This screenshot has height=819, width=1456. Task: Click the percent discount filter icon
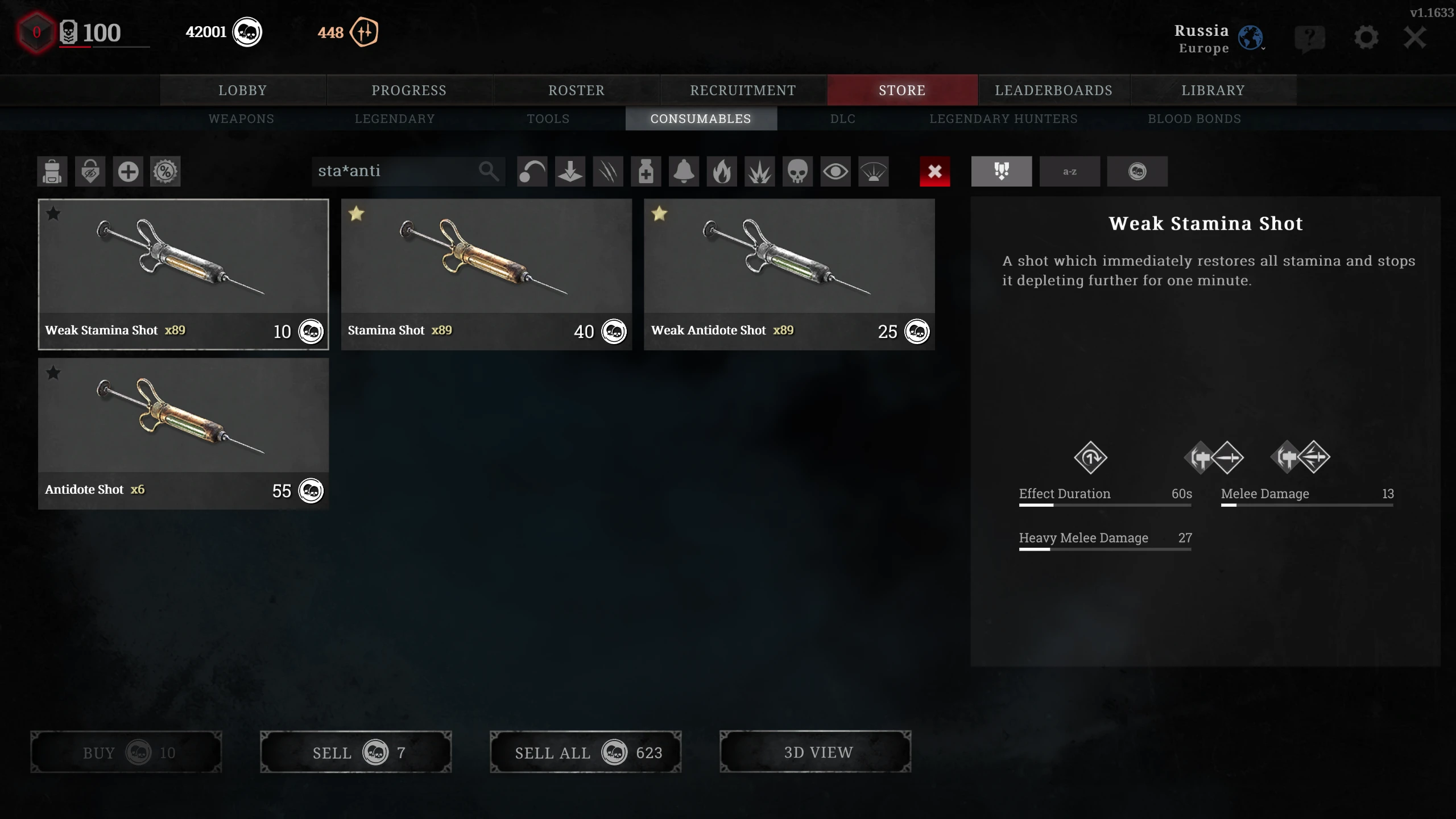click(166, 171)
